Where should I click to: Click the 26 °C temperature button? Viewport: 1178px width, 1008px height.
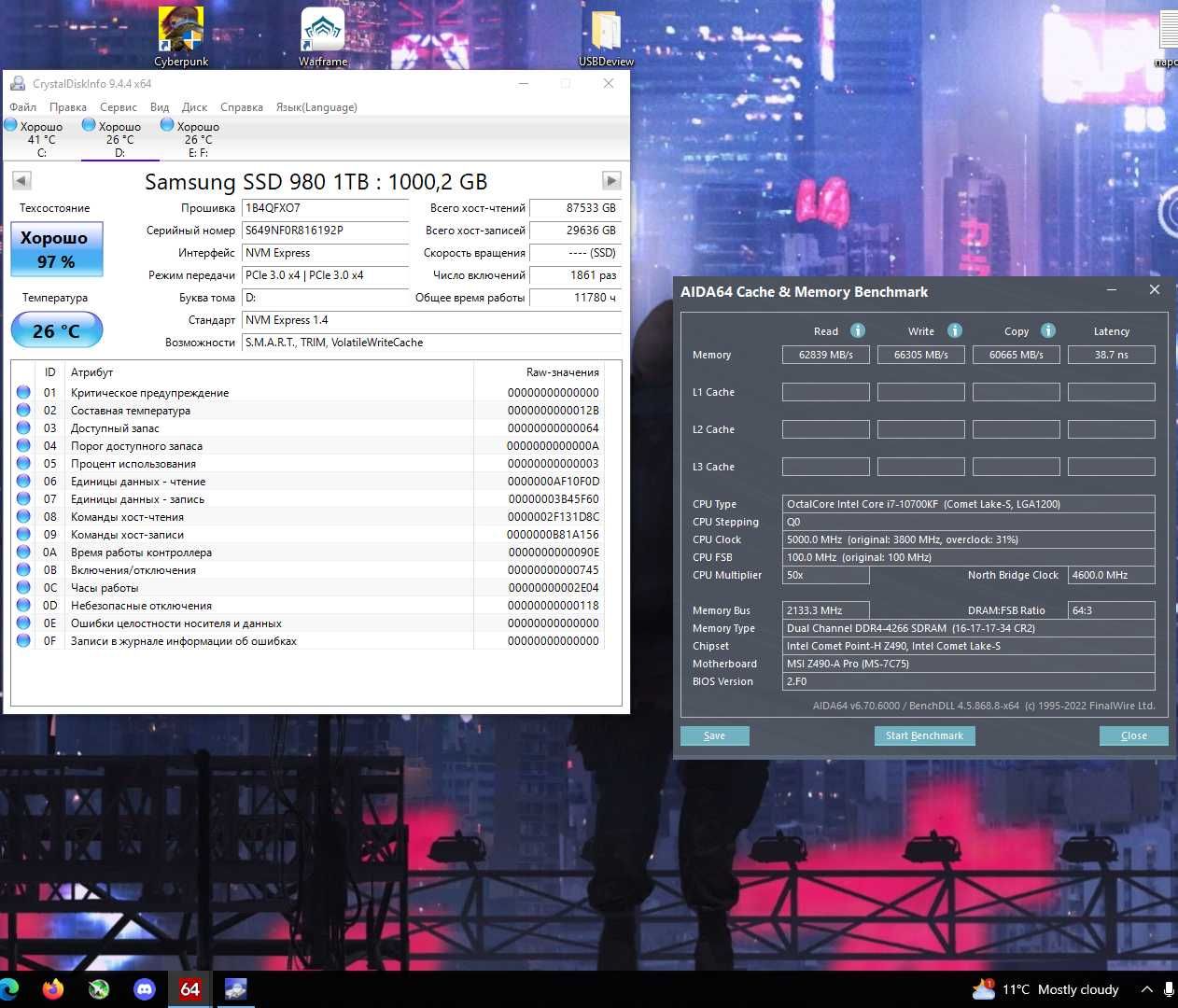[x=57, y=330]
